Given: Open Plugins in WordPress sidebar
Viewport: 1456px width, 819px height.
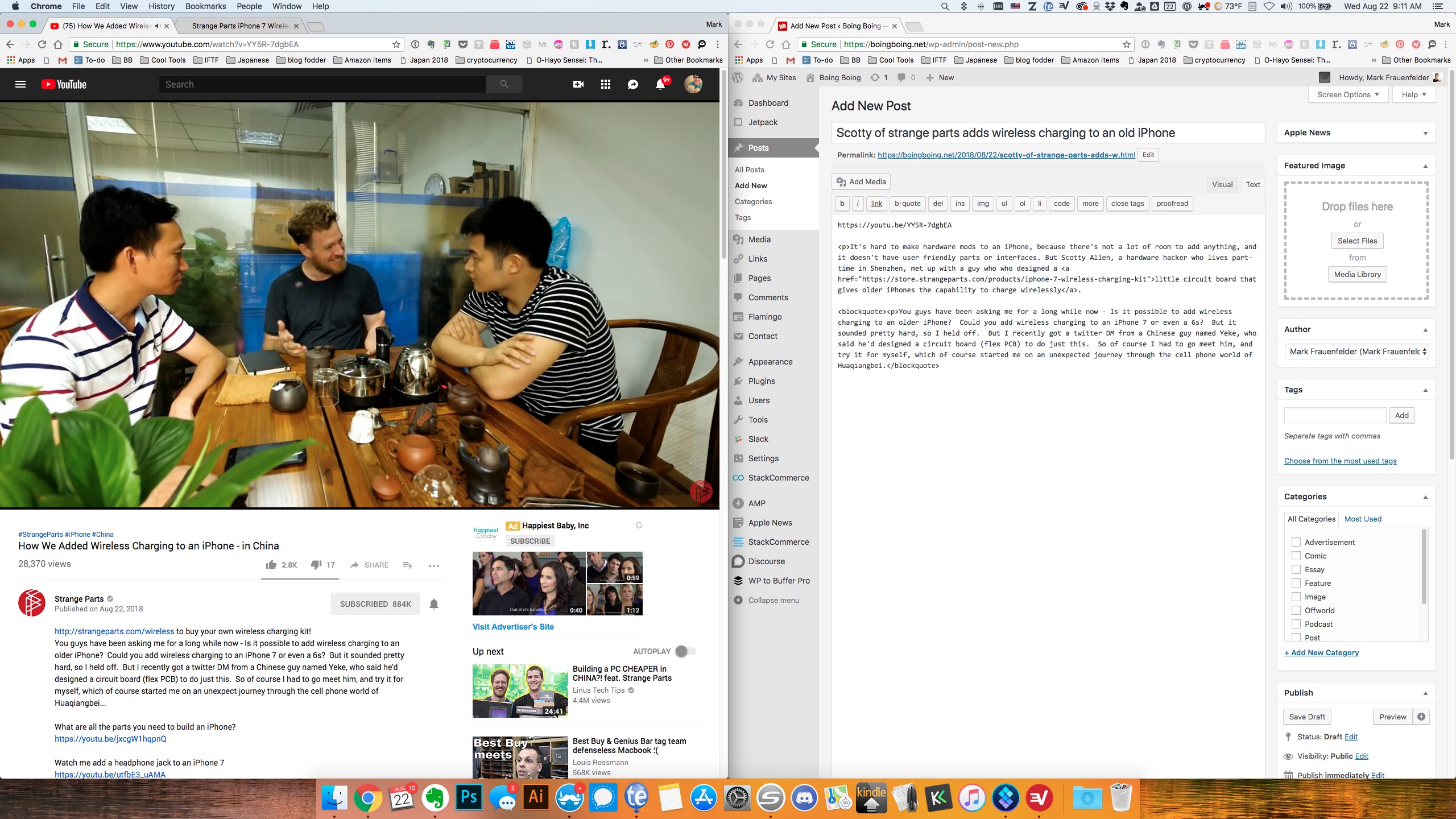Looking at the screenshot, I should coord(762,381).
